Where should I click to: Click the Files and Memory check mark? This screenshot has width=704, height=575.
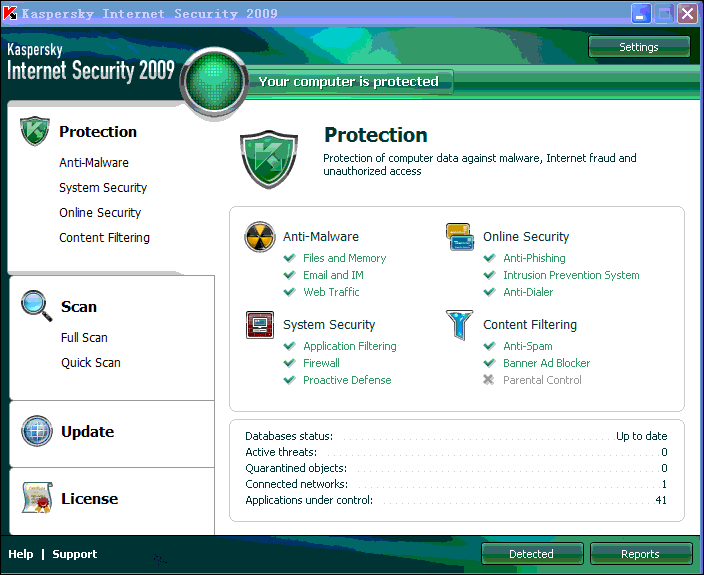click(290, 258)
